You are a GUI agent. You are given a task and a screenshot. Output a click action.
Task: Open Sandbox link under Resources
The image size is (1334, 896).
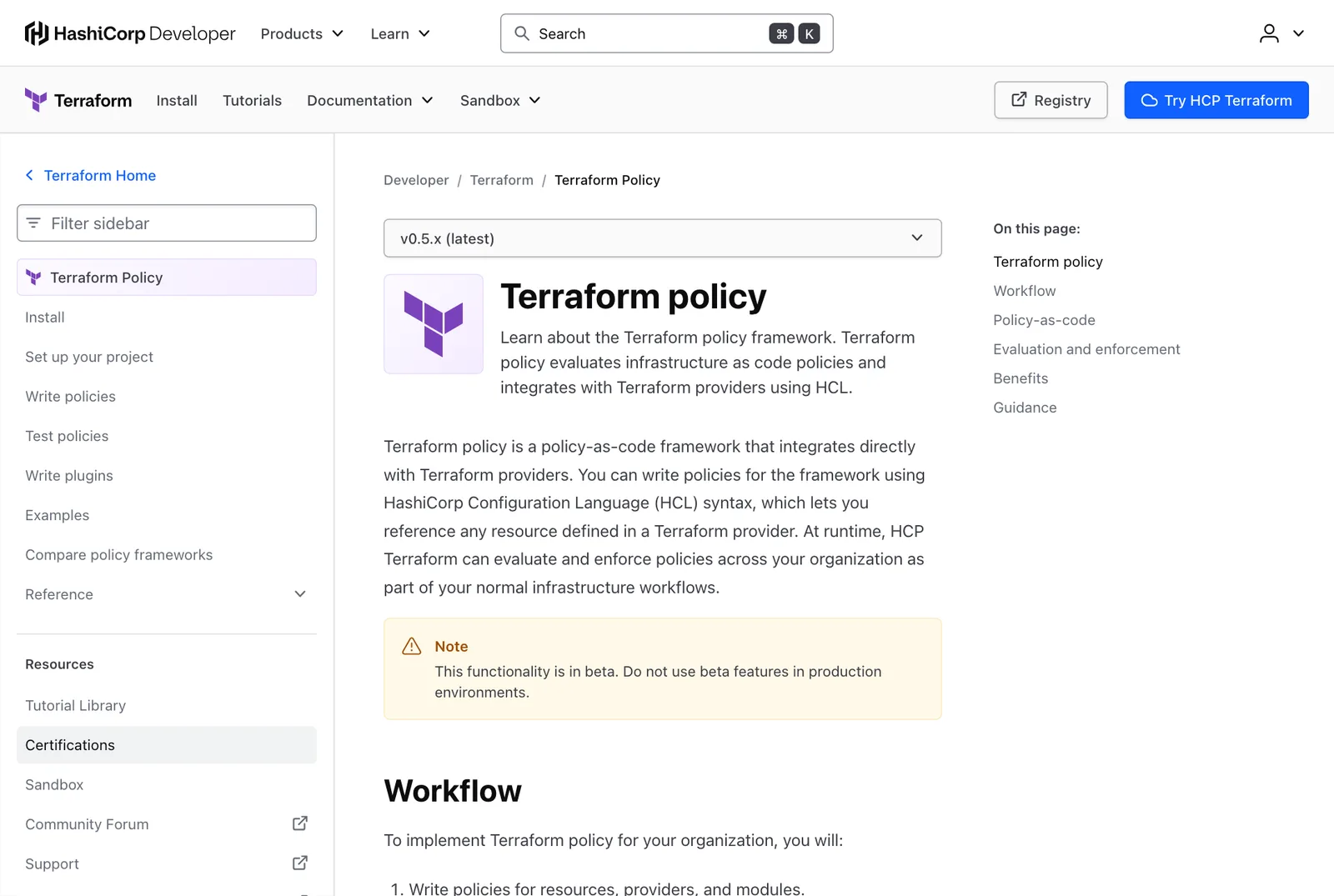(167, 784)
